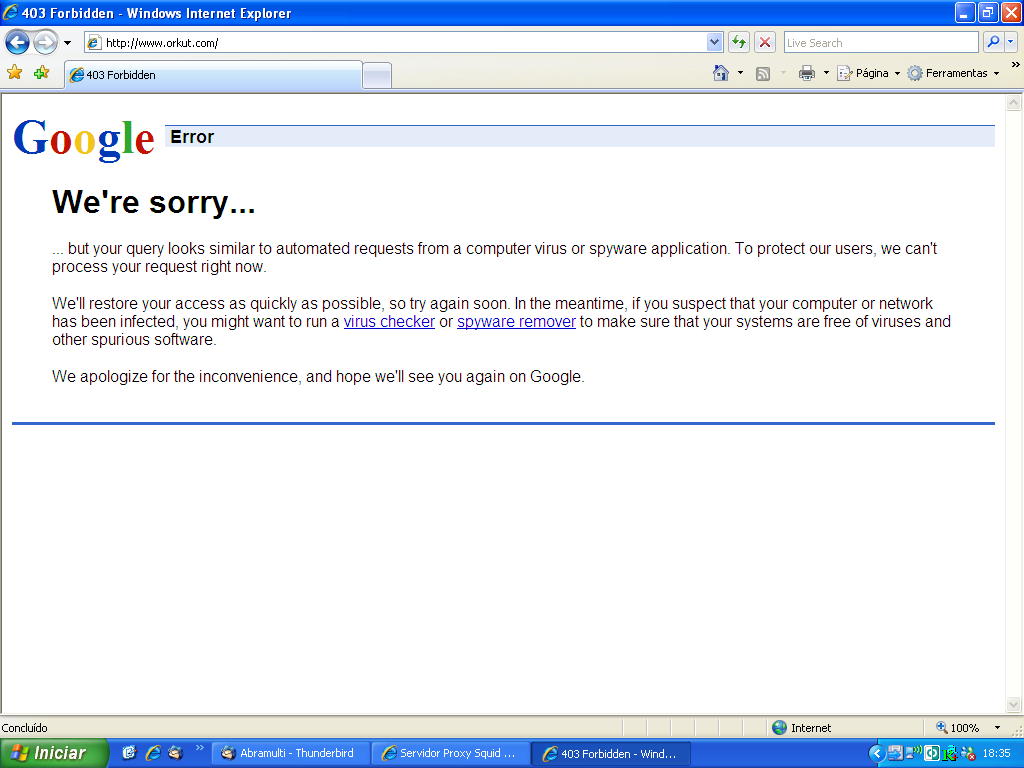The height and width of the screenshot is (768, 1024).
Task: Open a new blank tab
Action: coord(377,76)
